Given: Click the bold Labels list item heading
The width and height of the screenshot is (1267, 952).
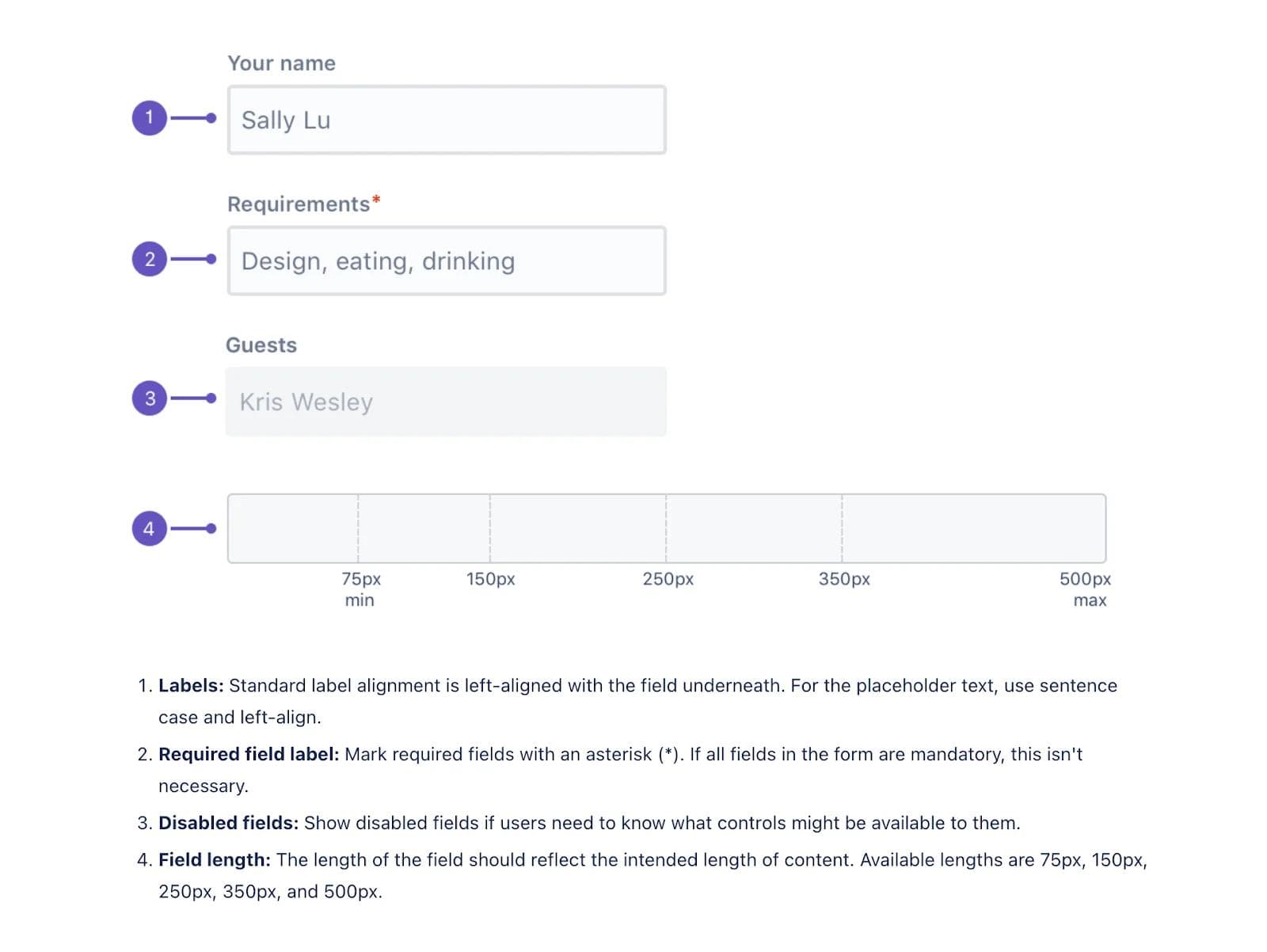Looking at the screenshot, I should [190, 685].
